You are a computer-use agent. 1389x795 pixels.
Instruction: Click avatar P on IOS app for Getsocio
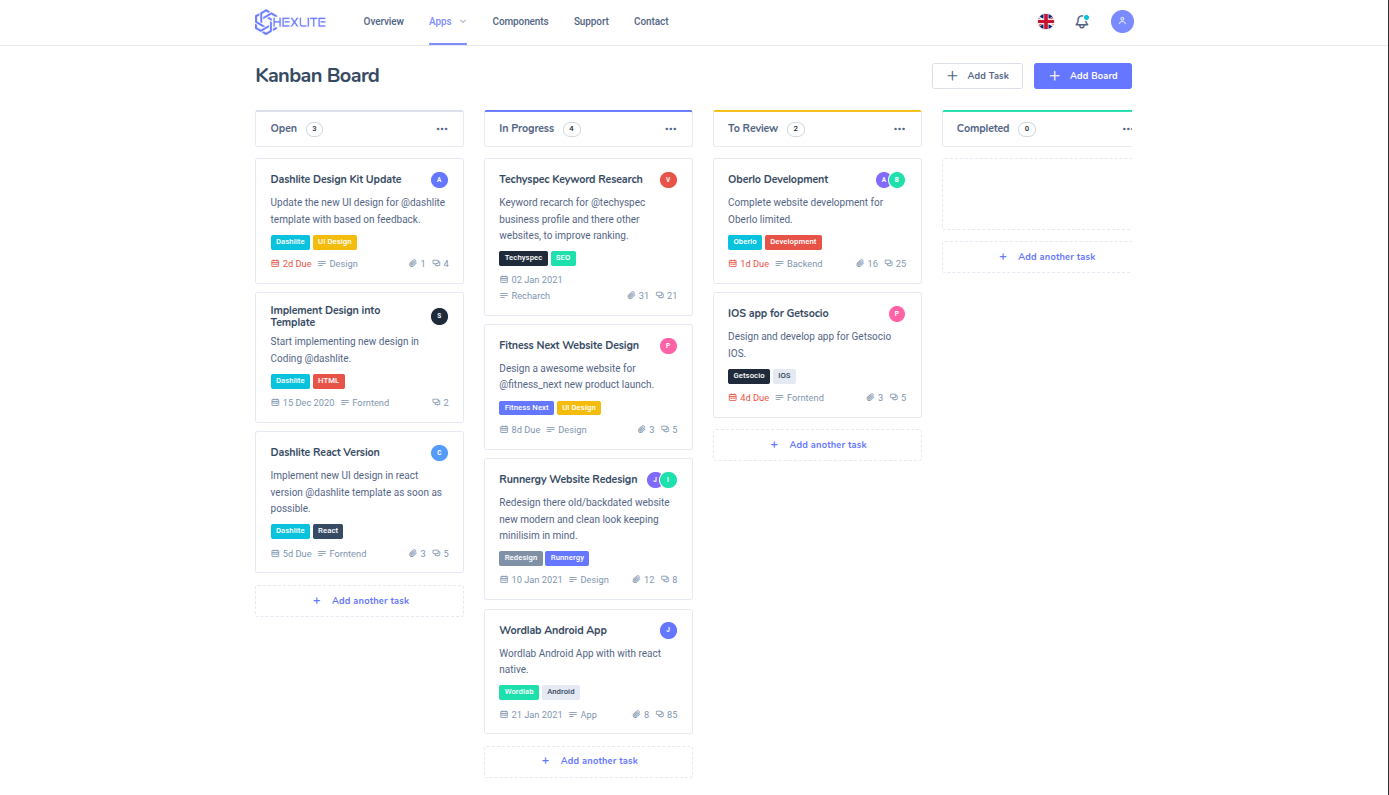click(897, 314)
